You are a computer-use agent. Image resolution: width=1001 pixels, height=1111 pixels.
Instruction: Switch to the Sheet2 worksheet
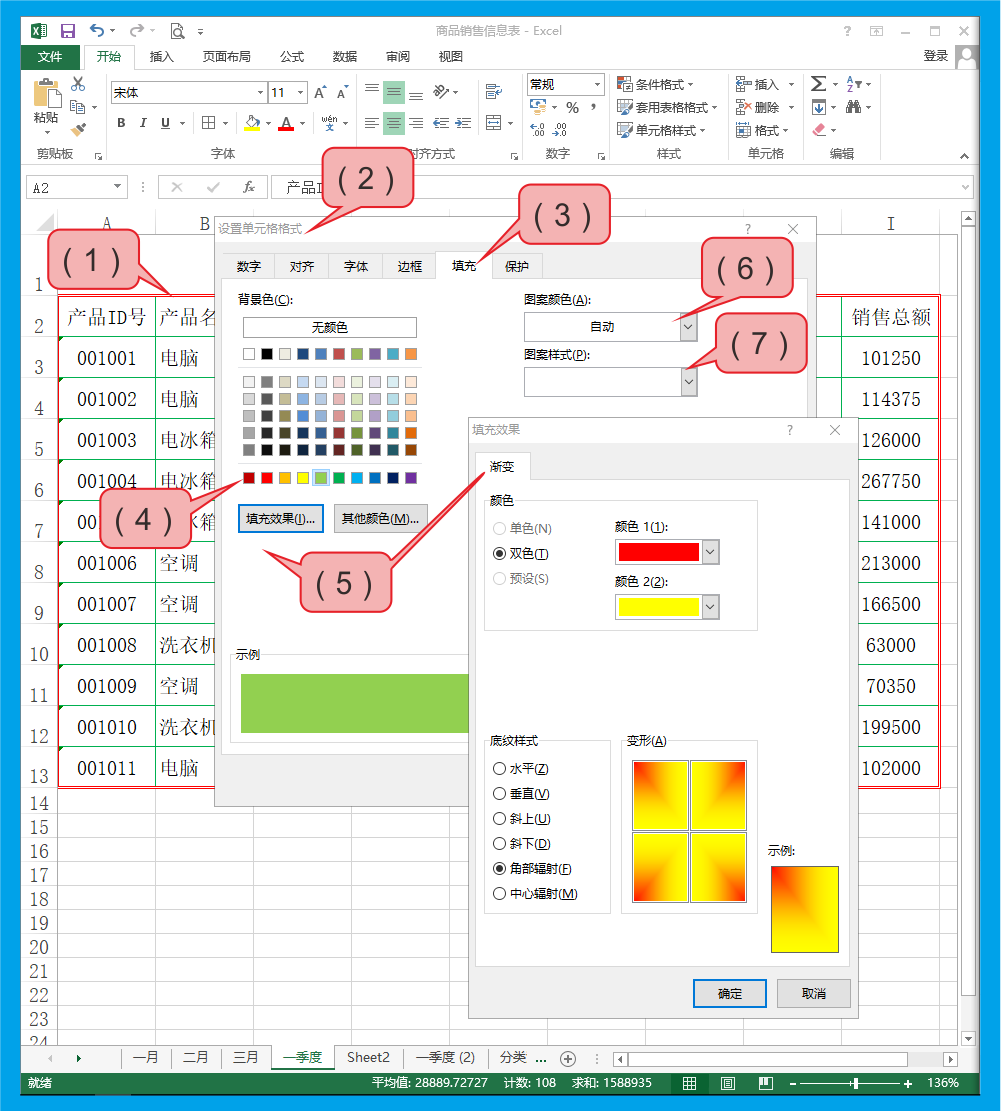(x=368, y=1057)
